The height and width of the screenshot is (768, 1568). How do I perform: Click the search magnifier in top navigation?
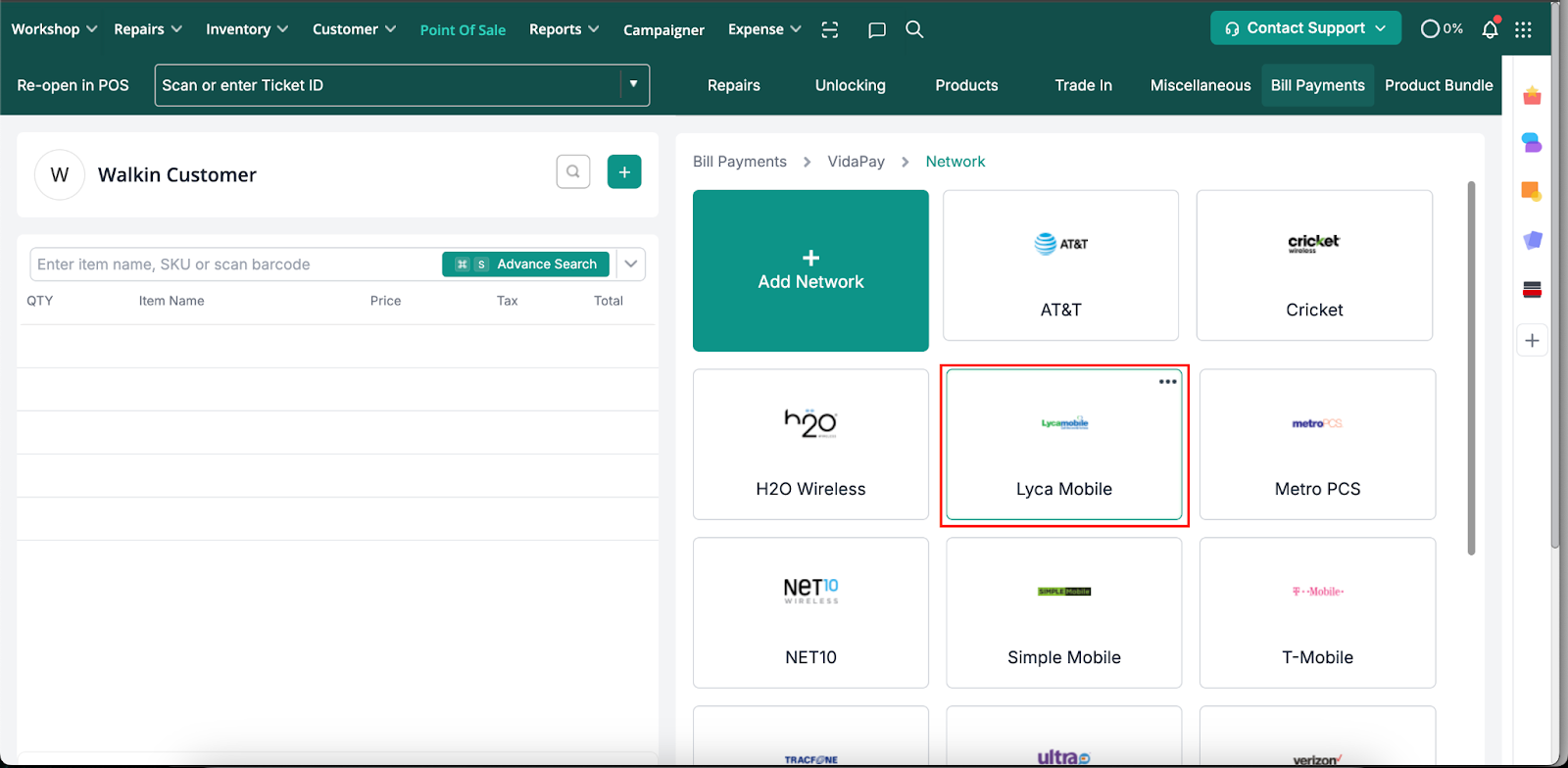pos(914,29)
